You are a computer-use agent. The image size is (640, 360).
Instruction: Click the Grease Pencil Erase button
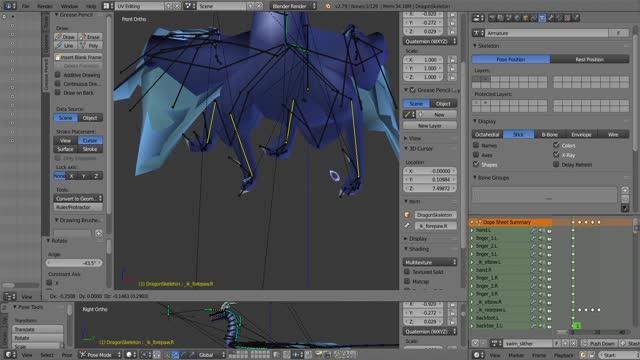tap(90, 37)
